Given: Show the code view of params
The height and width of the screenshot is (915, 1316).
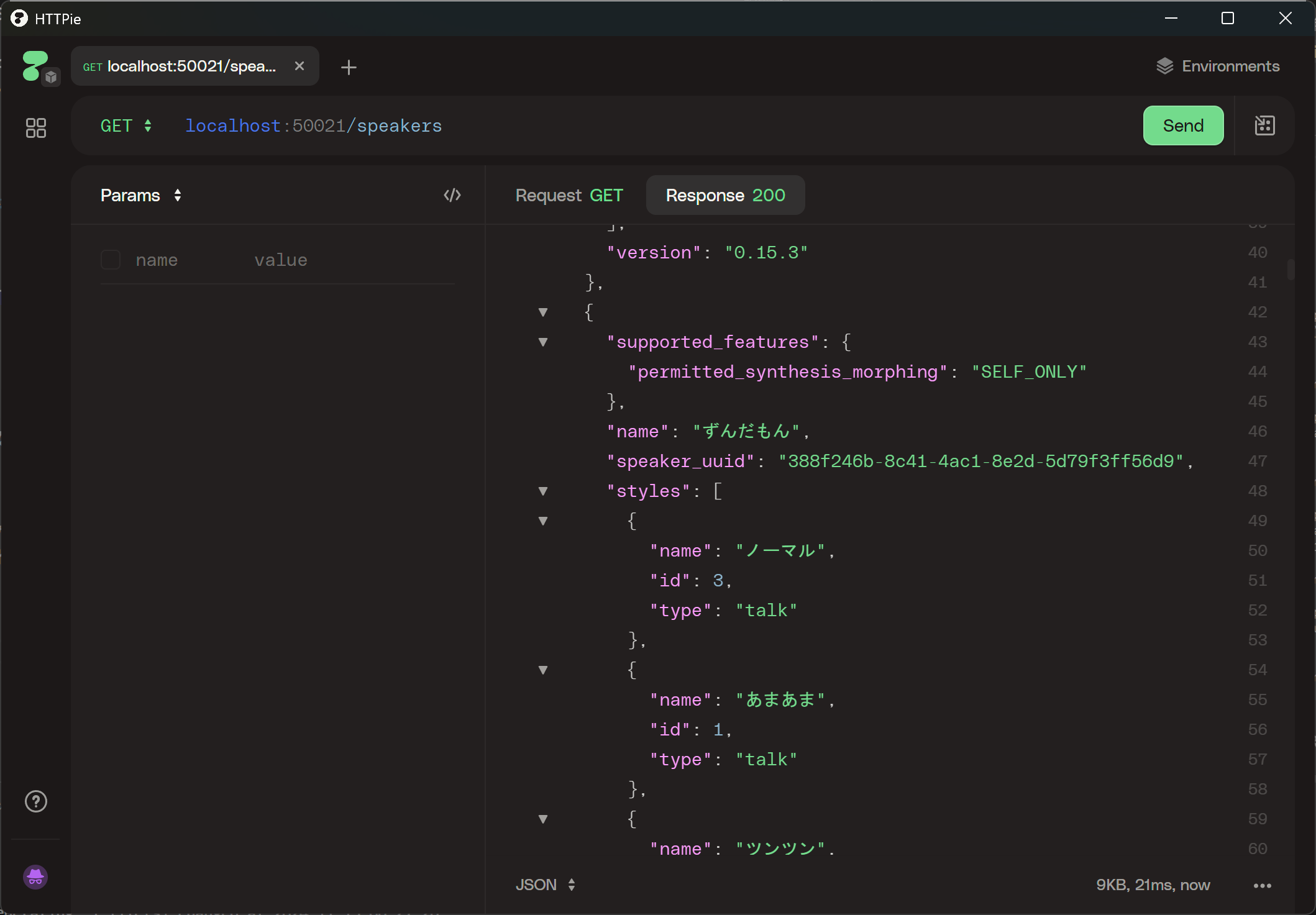Looking at the screenshot, I should (452, 195).
